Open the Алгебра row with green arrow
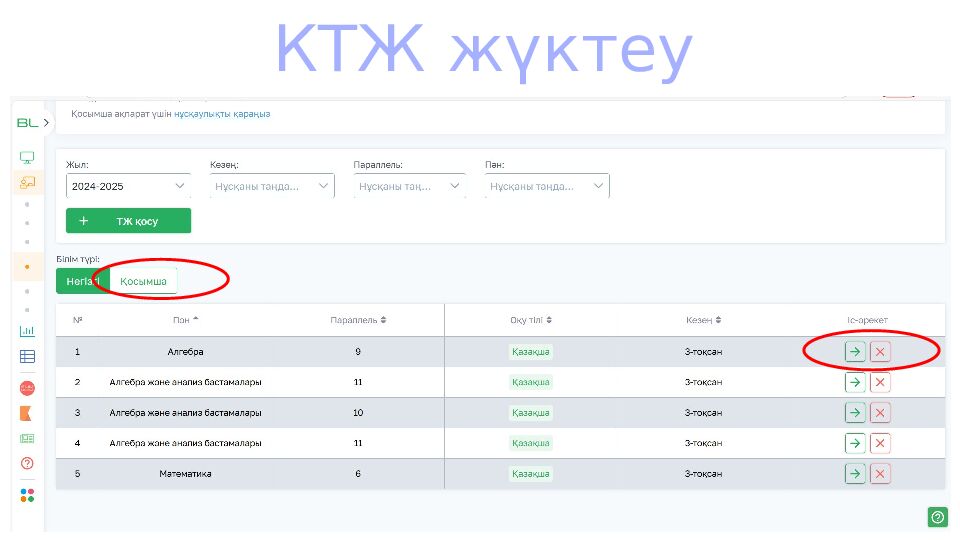This screenshot has width=960, height=540. click(855, 351)
